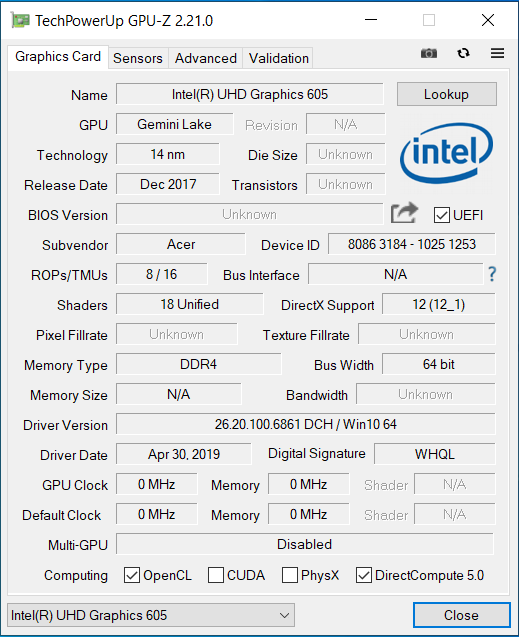Viewport: 519px width, 637px height.
Task: Toggle the DirectCompute 5.0 checkbox
Action: (x=363, y=575)
